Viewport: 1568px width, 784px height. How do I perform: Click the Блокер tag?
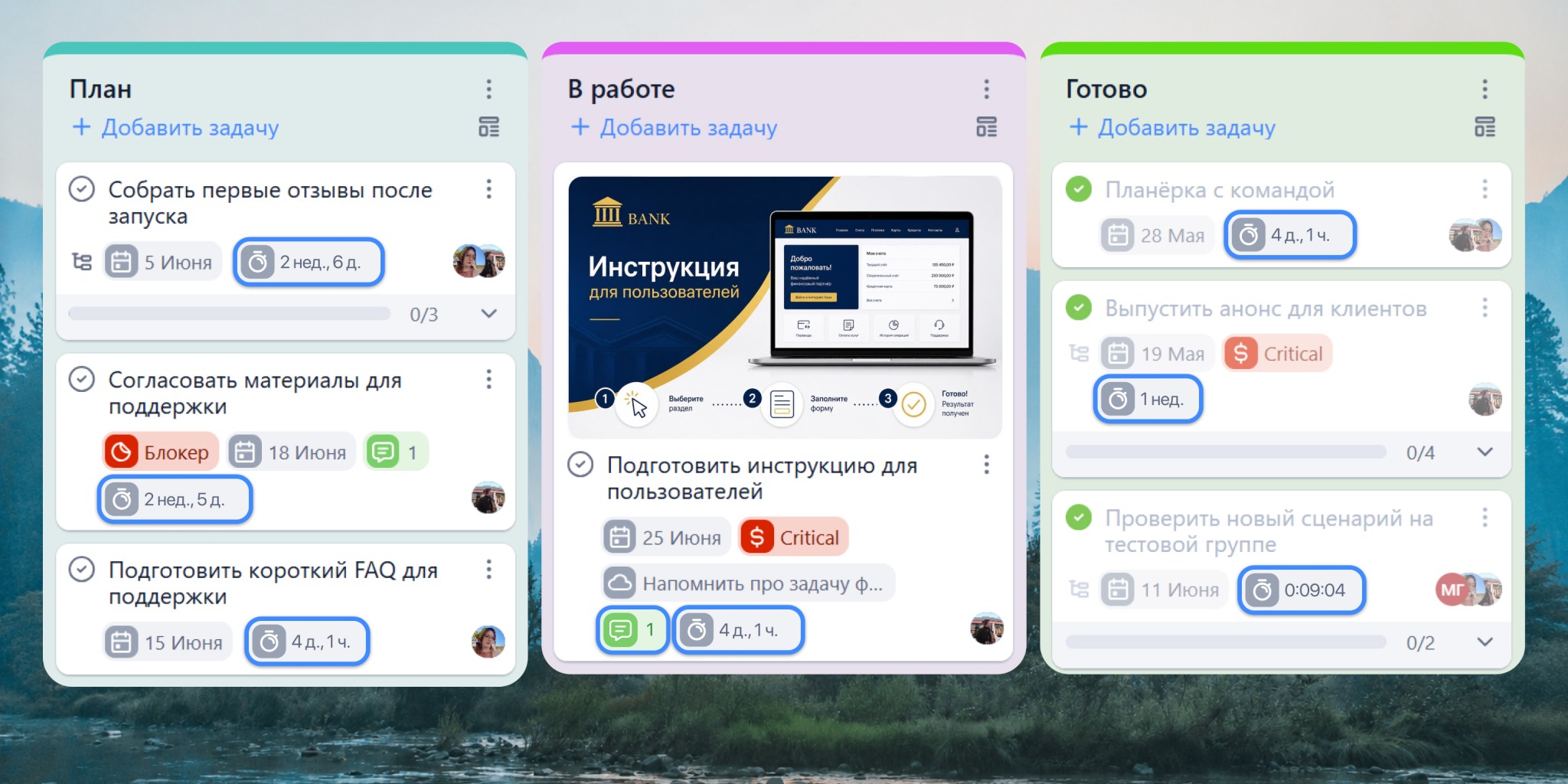pos(161,452)
